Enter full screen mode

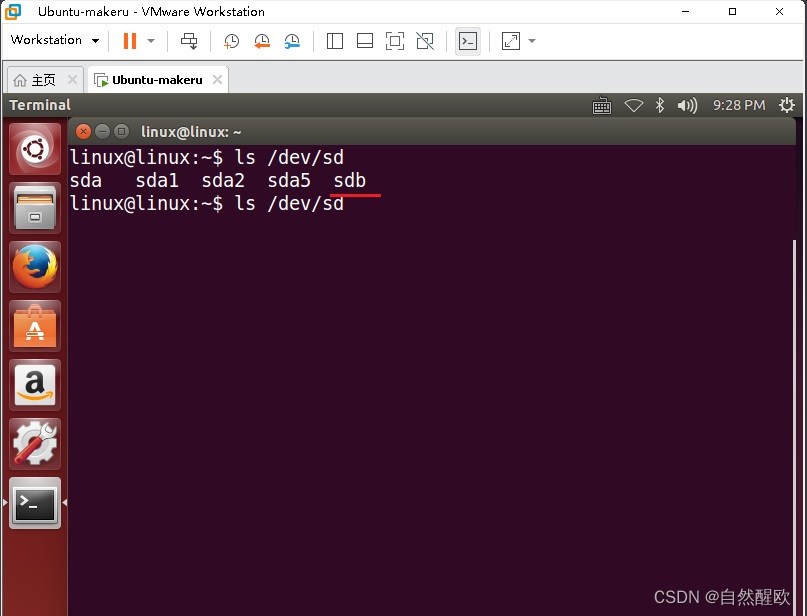pyautogui.click(x=395, y=41)
